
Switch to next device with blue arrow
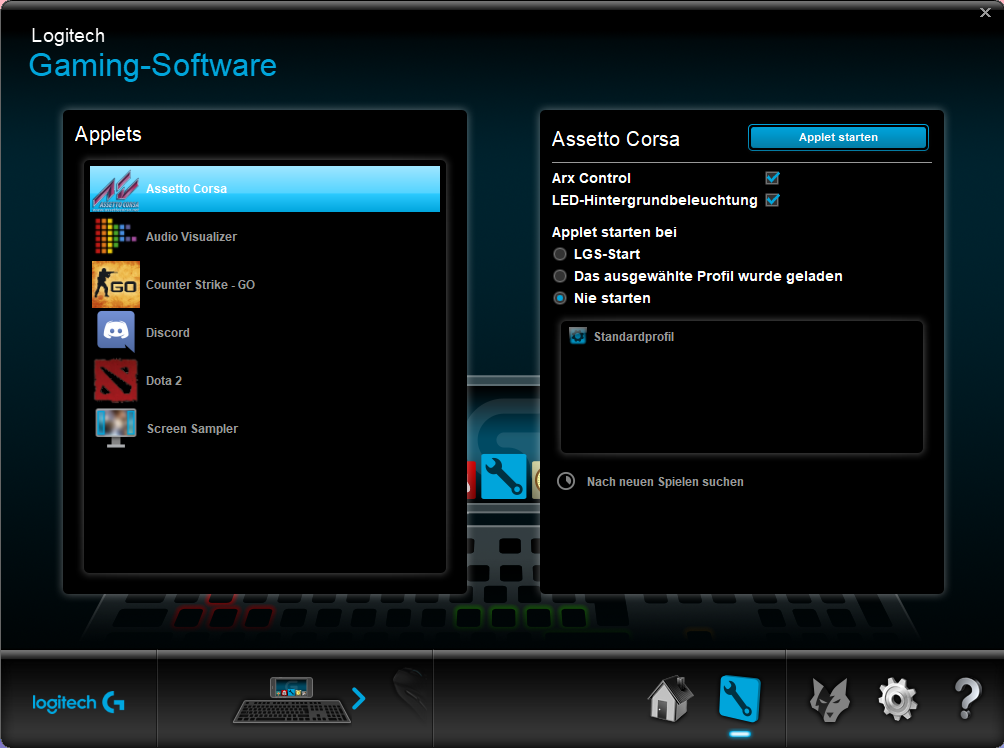tap(359, 698)
